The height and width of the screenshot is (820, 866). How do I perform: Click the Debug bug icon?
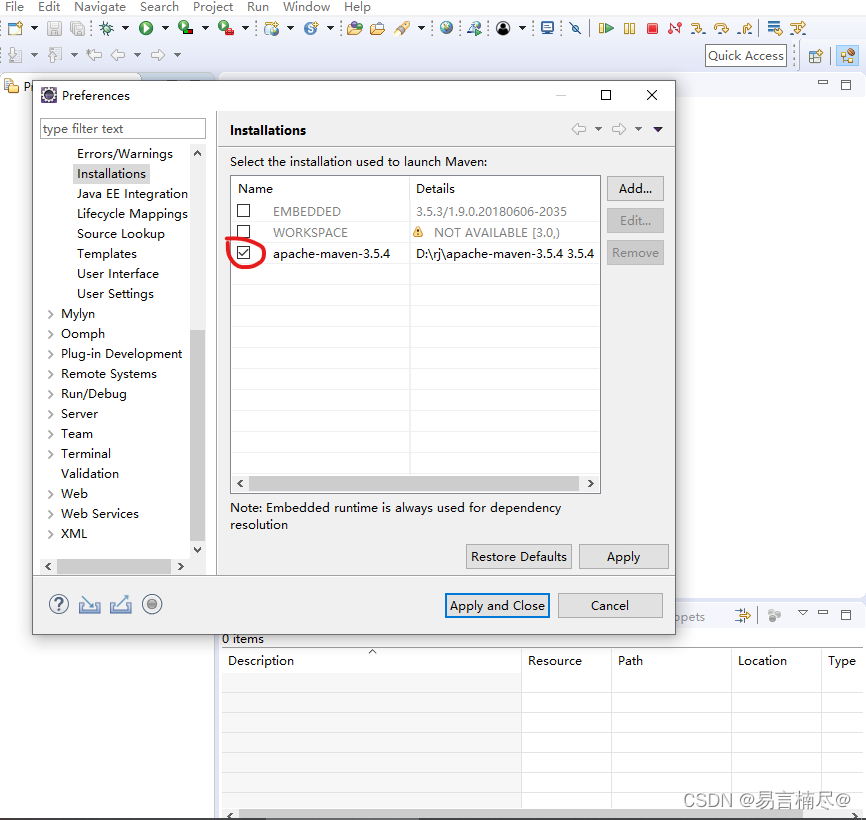pos(107,28)
